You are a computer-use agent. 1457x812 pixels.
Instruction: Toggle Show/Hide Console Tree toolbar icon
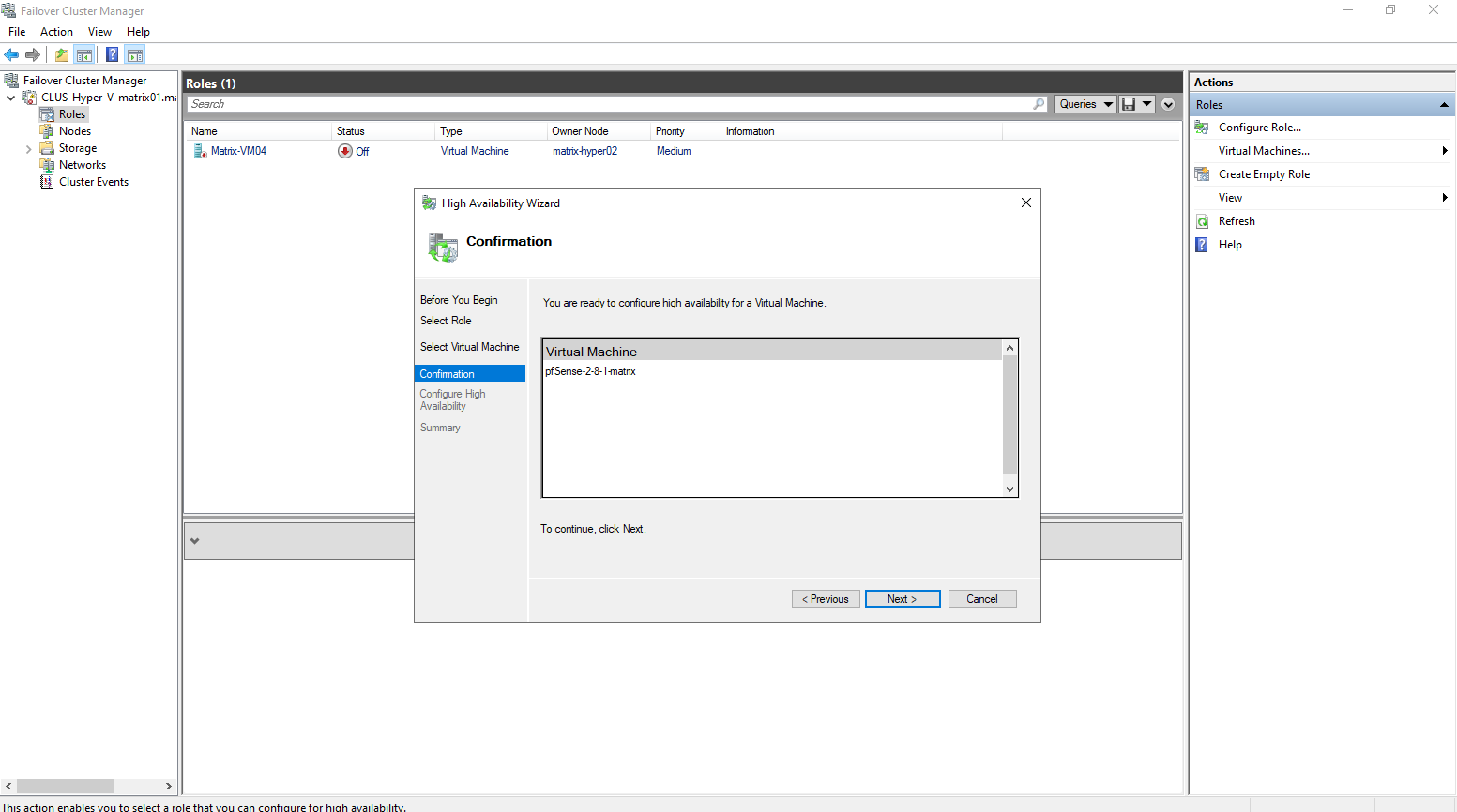84,54
